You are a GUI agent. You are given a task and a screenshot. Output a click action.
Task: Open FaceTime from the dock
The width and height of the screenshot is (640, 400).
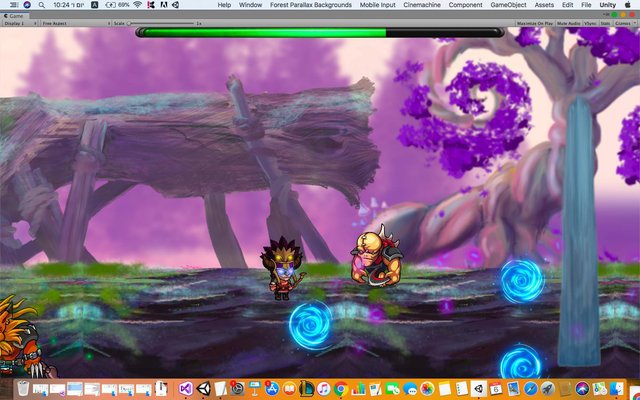click(393, 388)
